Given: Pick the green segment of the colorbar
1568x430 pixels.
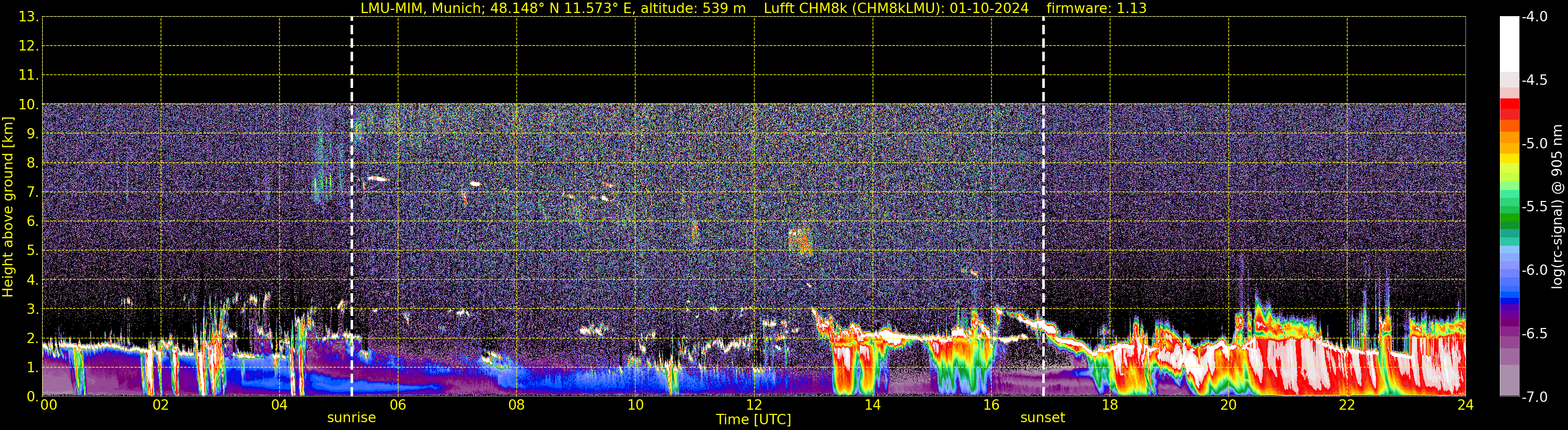Looking at the screenshot, I should pos(1509,218).
